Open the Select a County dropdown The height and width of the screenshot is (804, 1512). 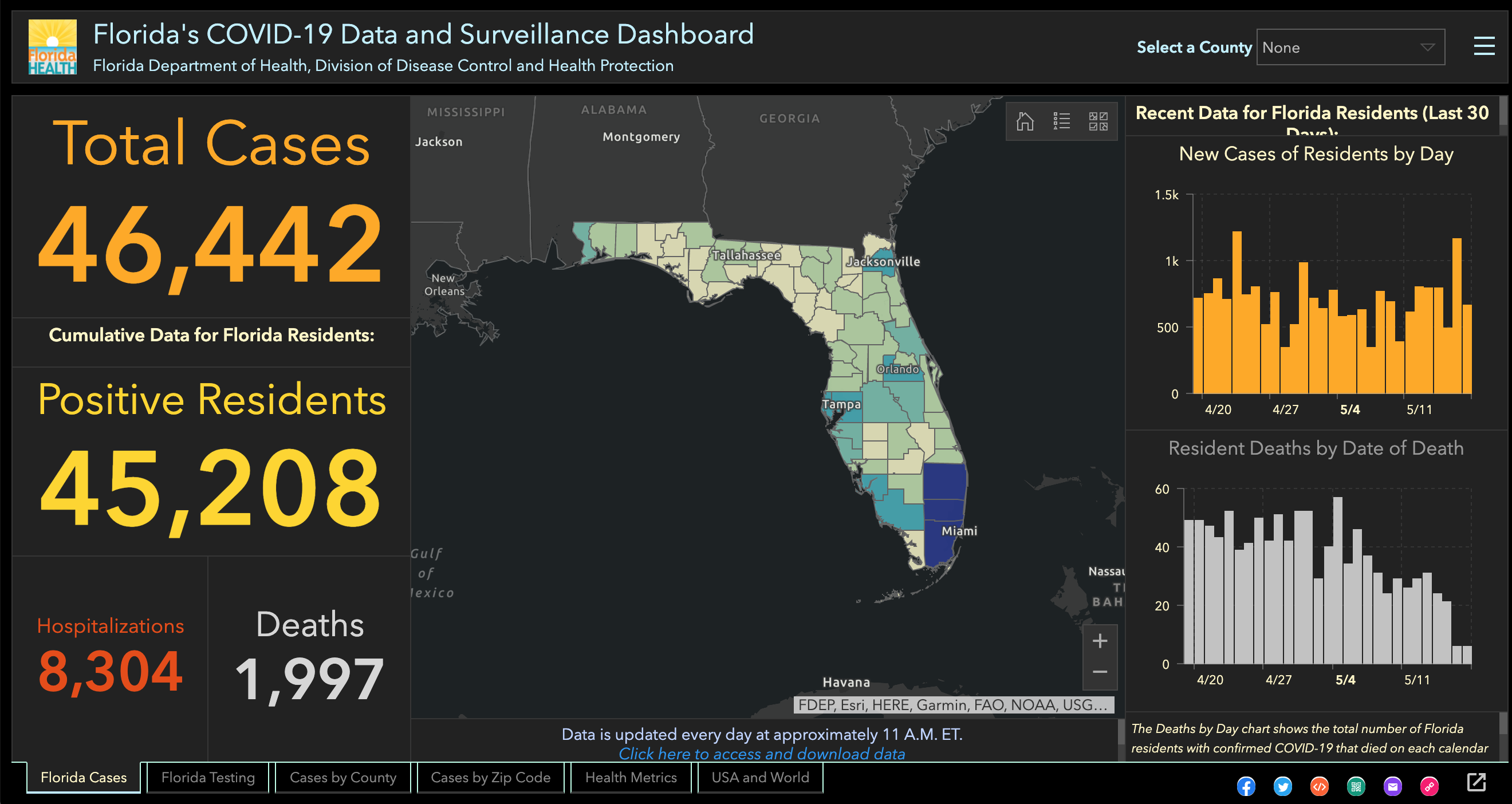(x=1350, y=47)
